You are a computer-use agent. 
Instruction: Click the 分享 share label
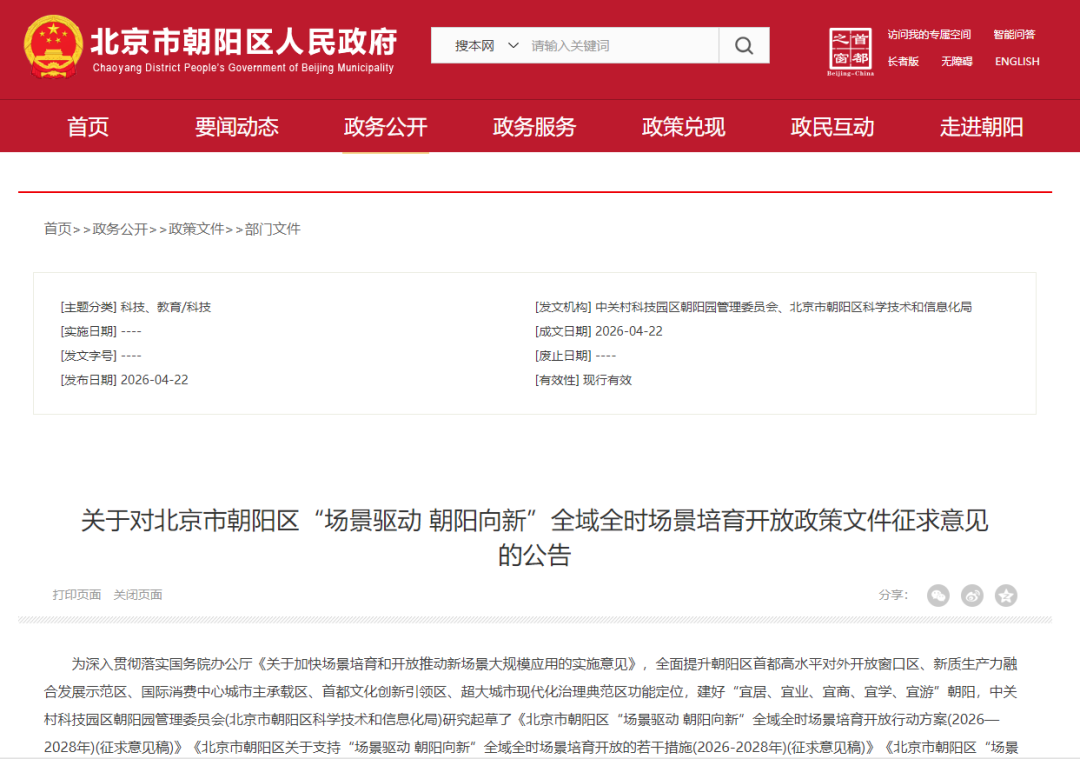coord(893,595)
